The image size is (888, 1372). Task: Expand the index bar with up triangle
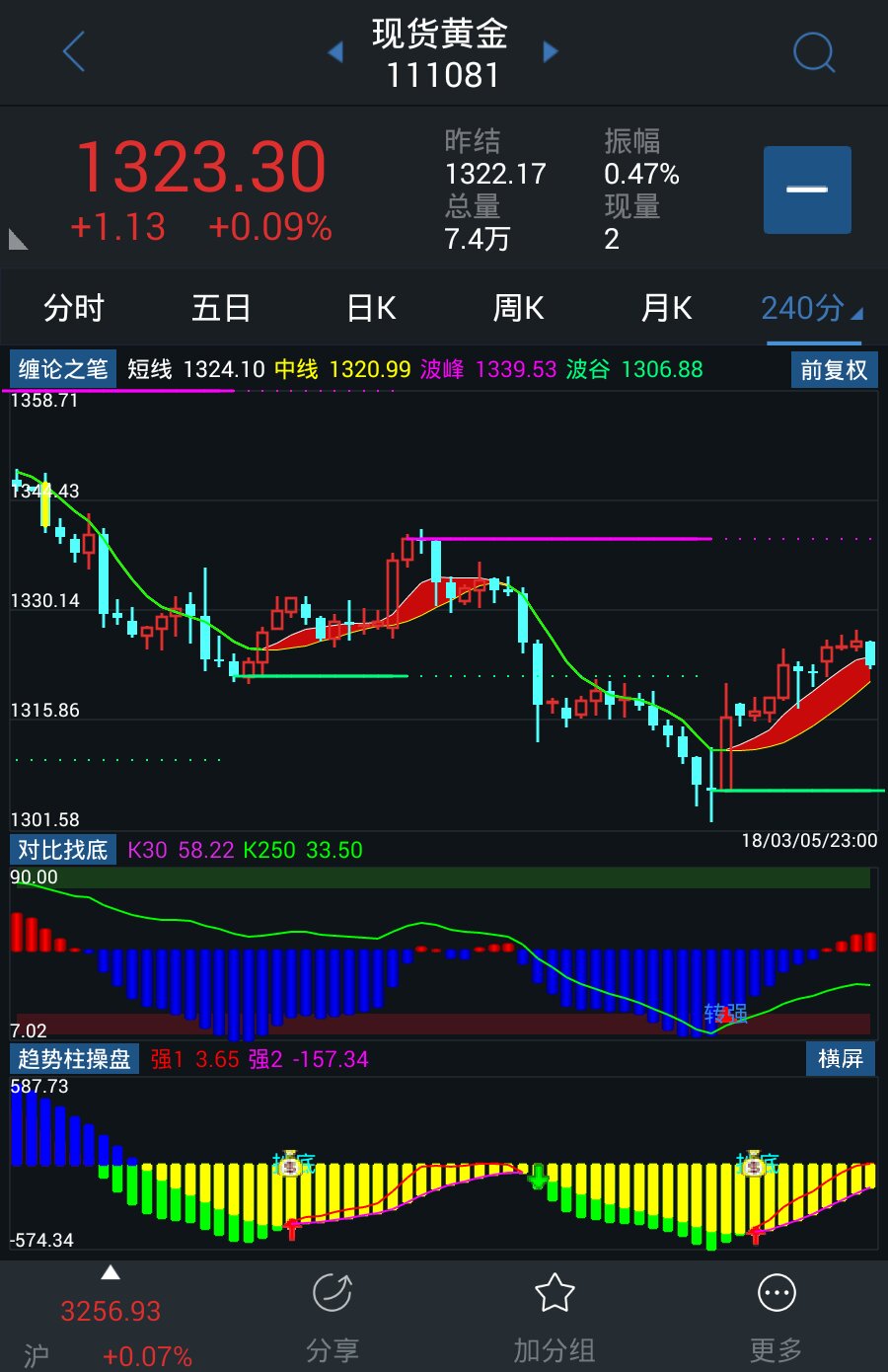[111, 1273]
